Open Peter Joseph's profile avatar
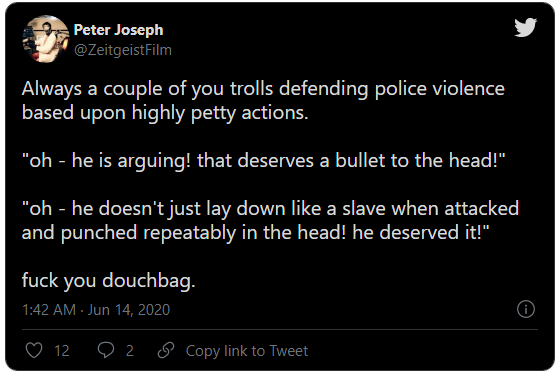This screenshot has height=376, width=559. click(46, 39)
